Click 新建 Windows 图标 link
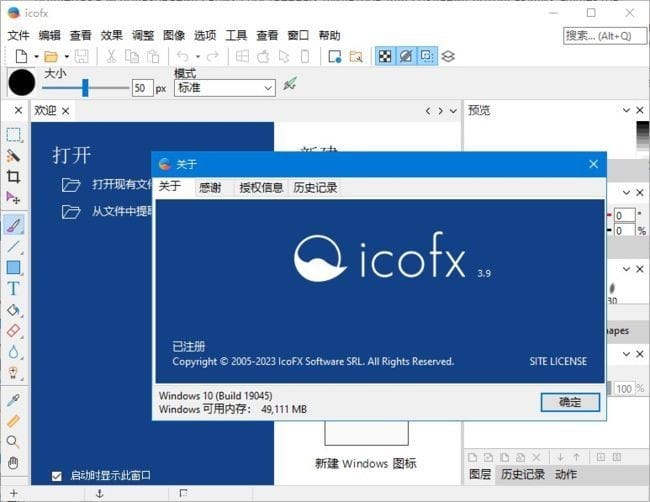The height and width of the screenshot is (502, 650). tap(366, 463)
